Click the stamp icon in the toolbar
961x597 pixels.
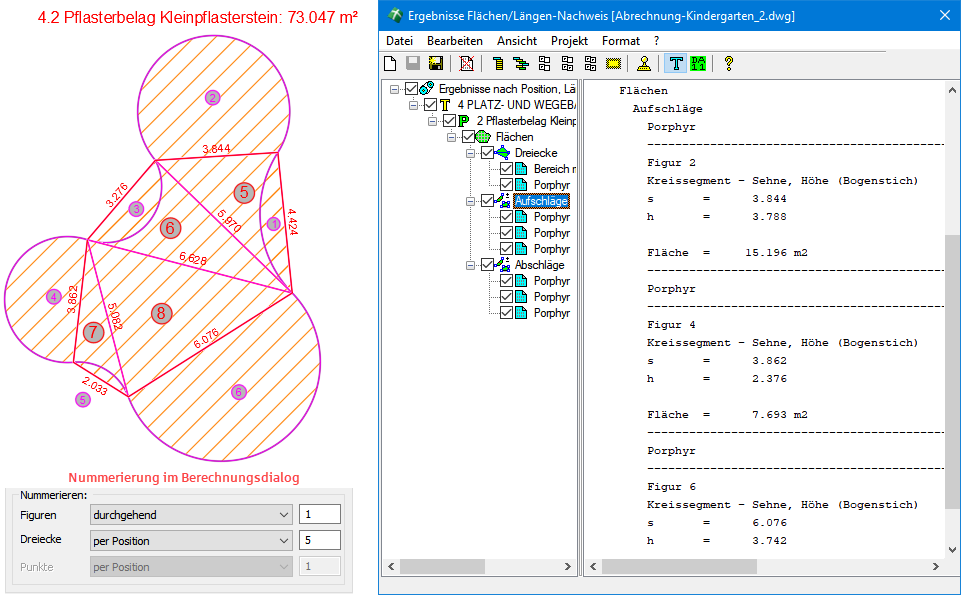pyautogui.click(x=645, y=64)
